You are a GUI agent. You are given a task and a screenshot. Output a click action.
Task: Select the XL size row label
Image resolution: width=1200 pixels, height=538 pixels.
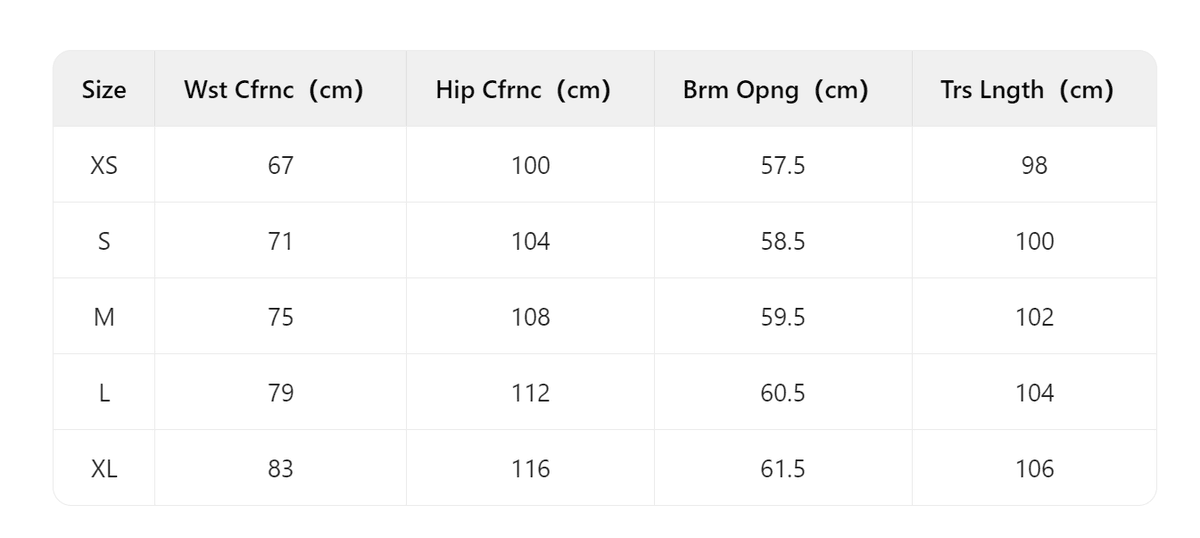104,469
